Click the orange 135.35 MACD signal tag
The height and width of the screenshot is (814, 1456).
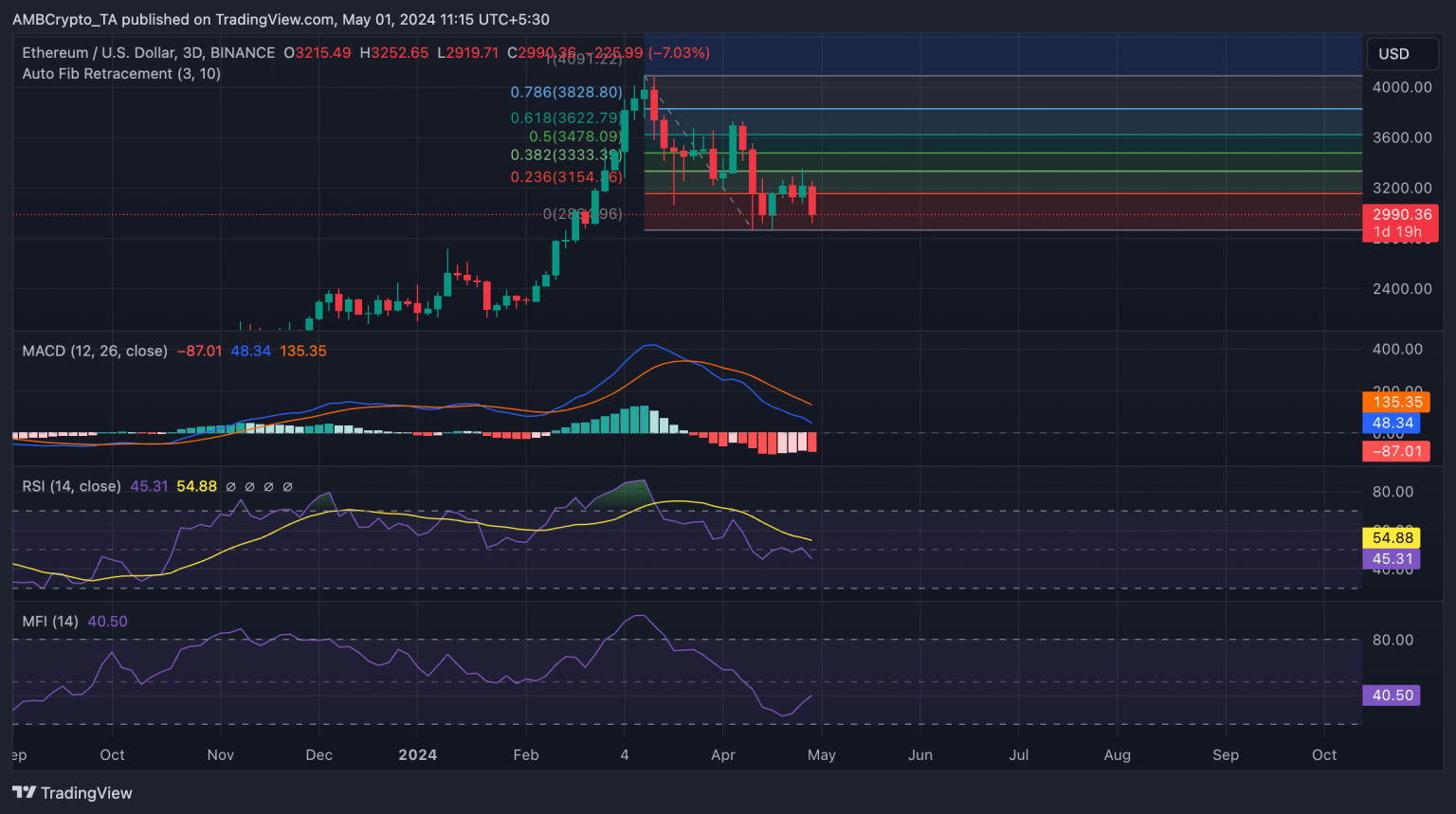pyautogui.click(x=1395, y=402)
